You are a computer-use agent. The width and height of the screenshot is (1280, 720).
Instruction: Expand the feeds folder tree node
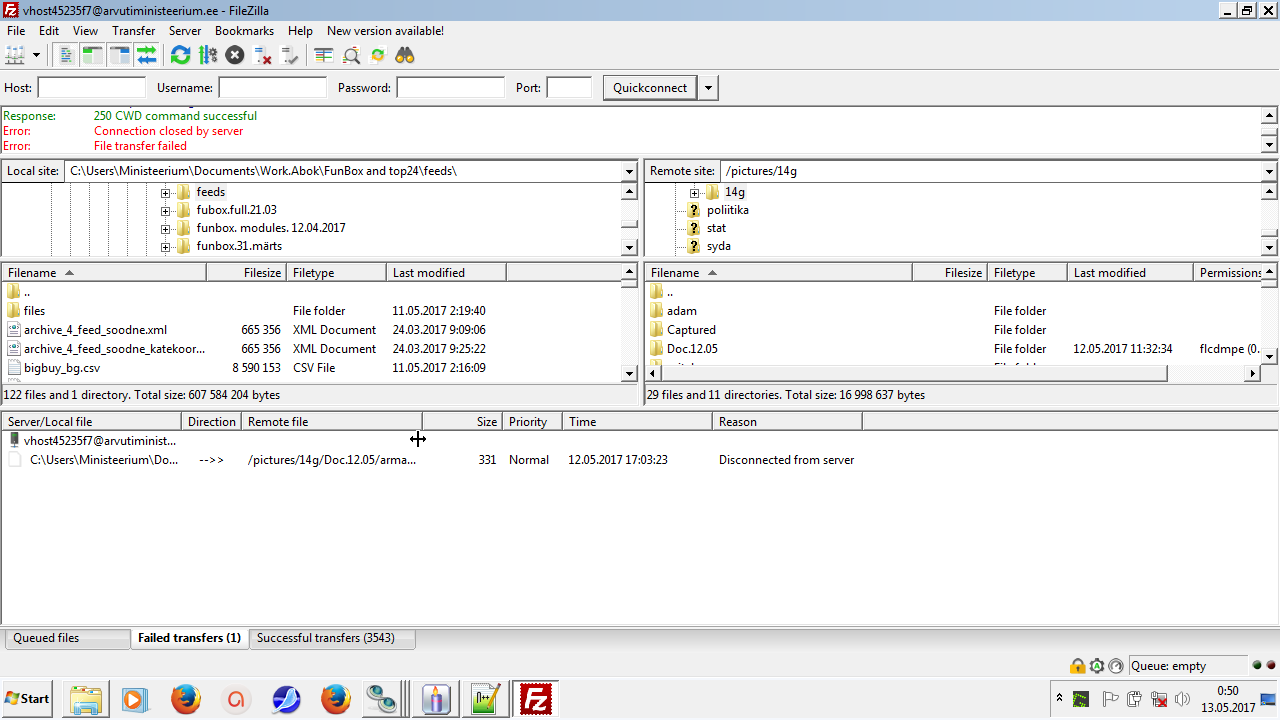click(166, 192)
